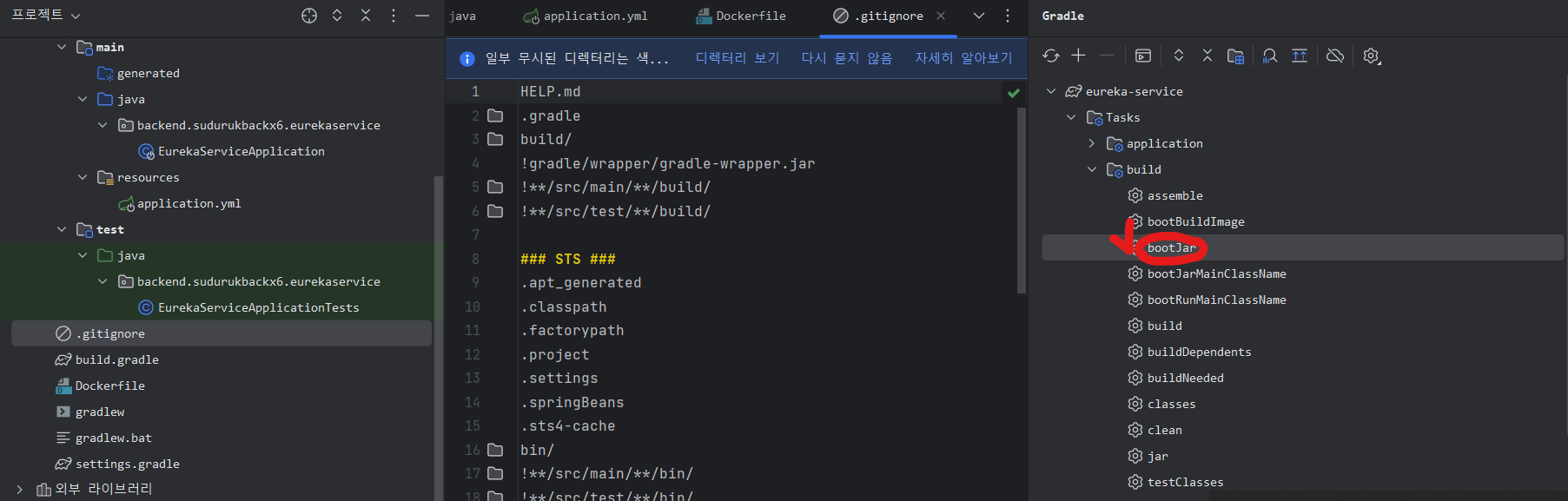The image size is (1568, 501).
Task: Collapse the test folder in project tree
Action: tap(62, 229)
